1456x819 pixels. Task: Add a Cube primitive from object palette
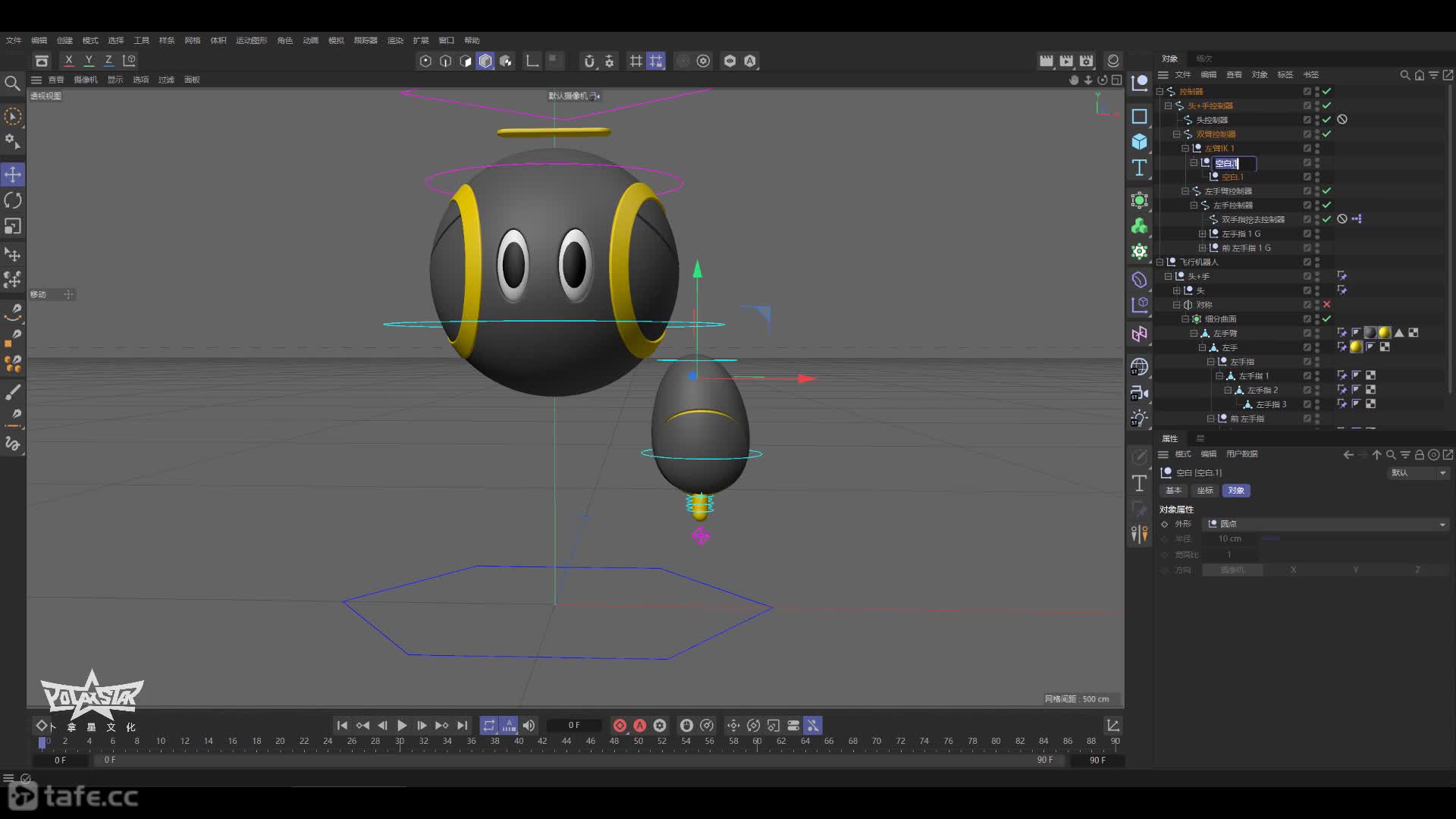click(x=1139, y=142)
